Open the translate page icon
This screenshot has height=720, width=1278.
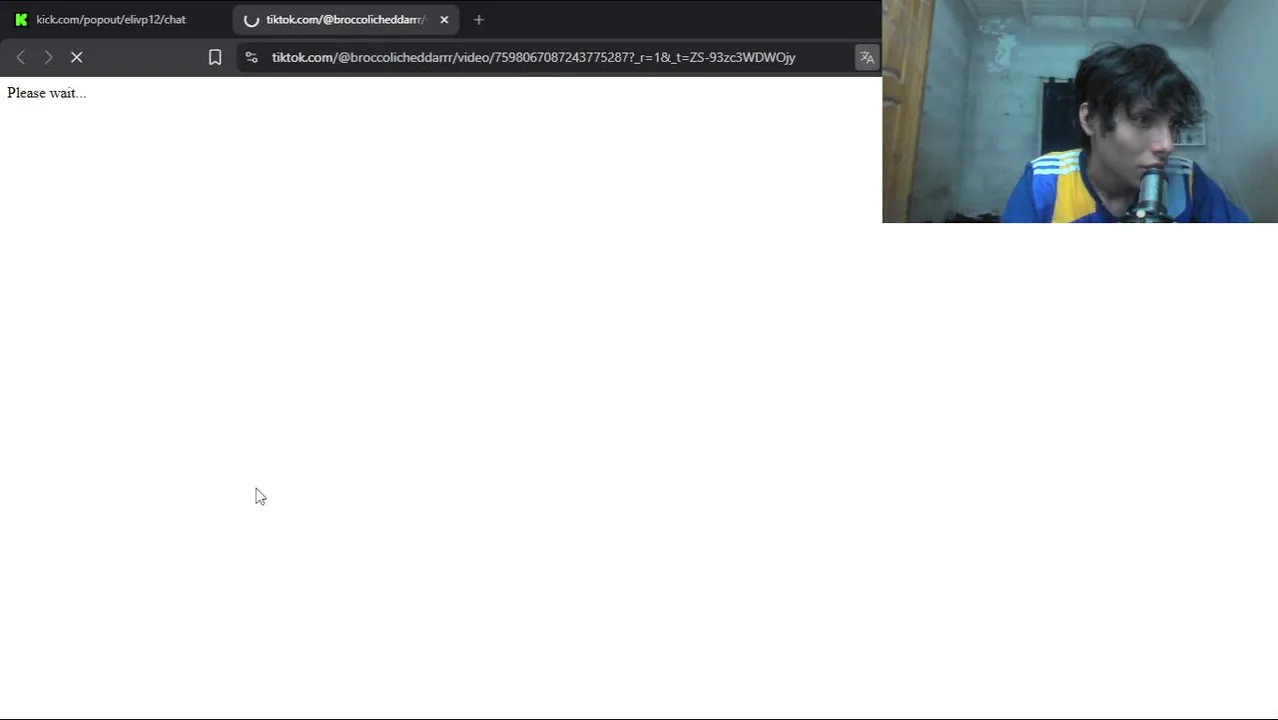click(867, 57)
